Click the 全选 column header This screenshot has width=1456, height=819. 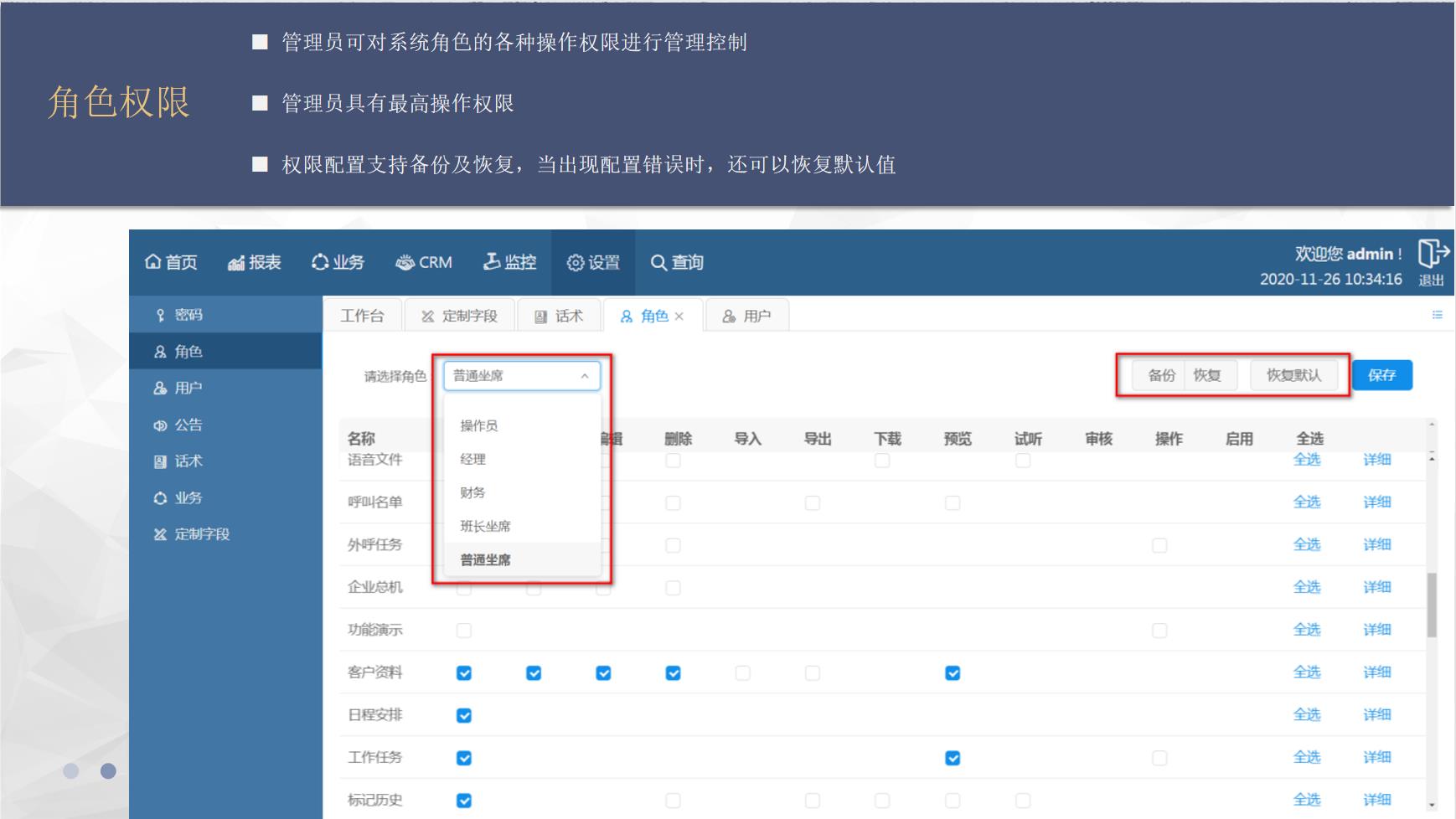1309,439
